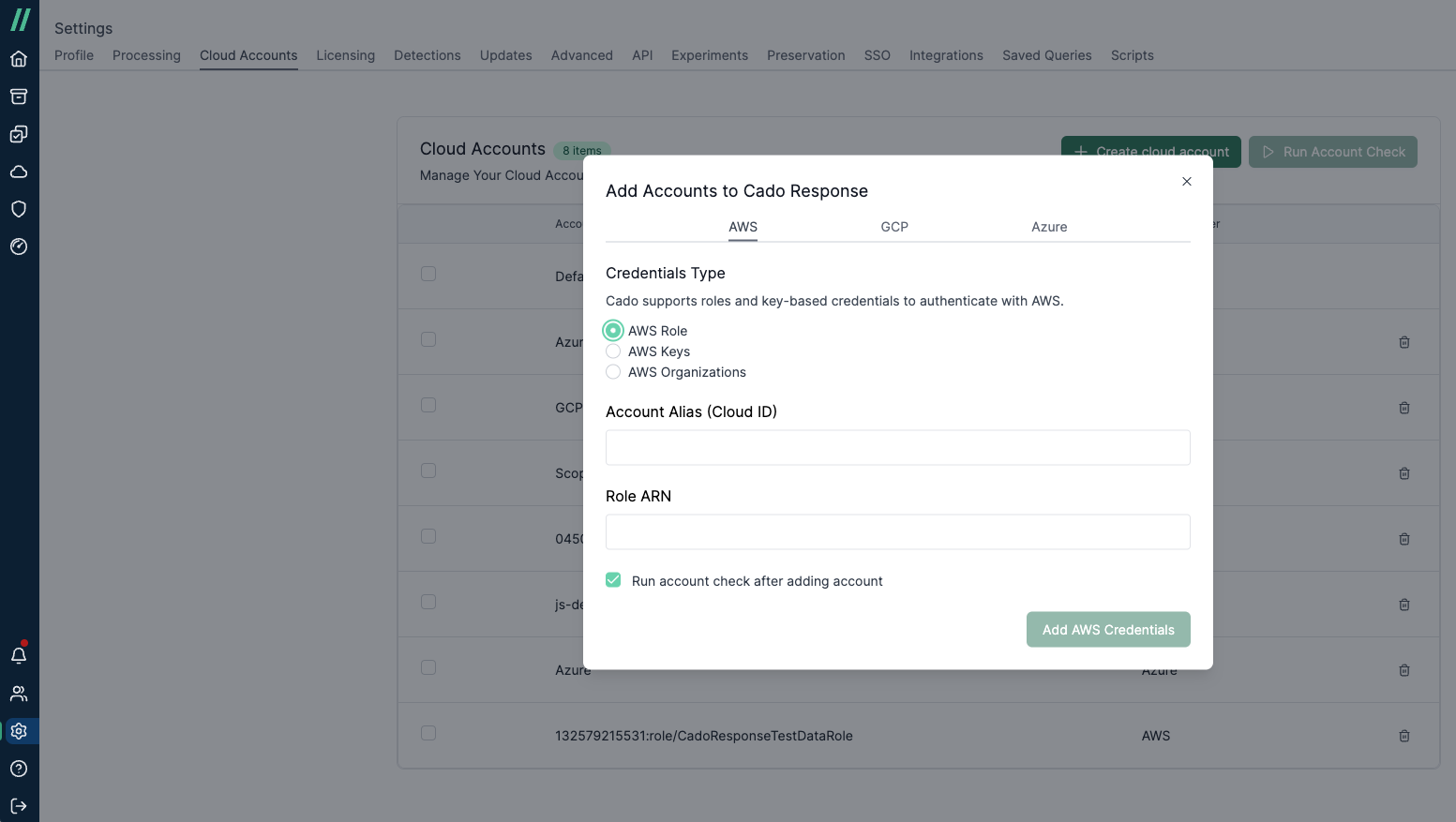Open the shield icon in sidebar

[x=19, y=209]
